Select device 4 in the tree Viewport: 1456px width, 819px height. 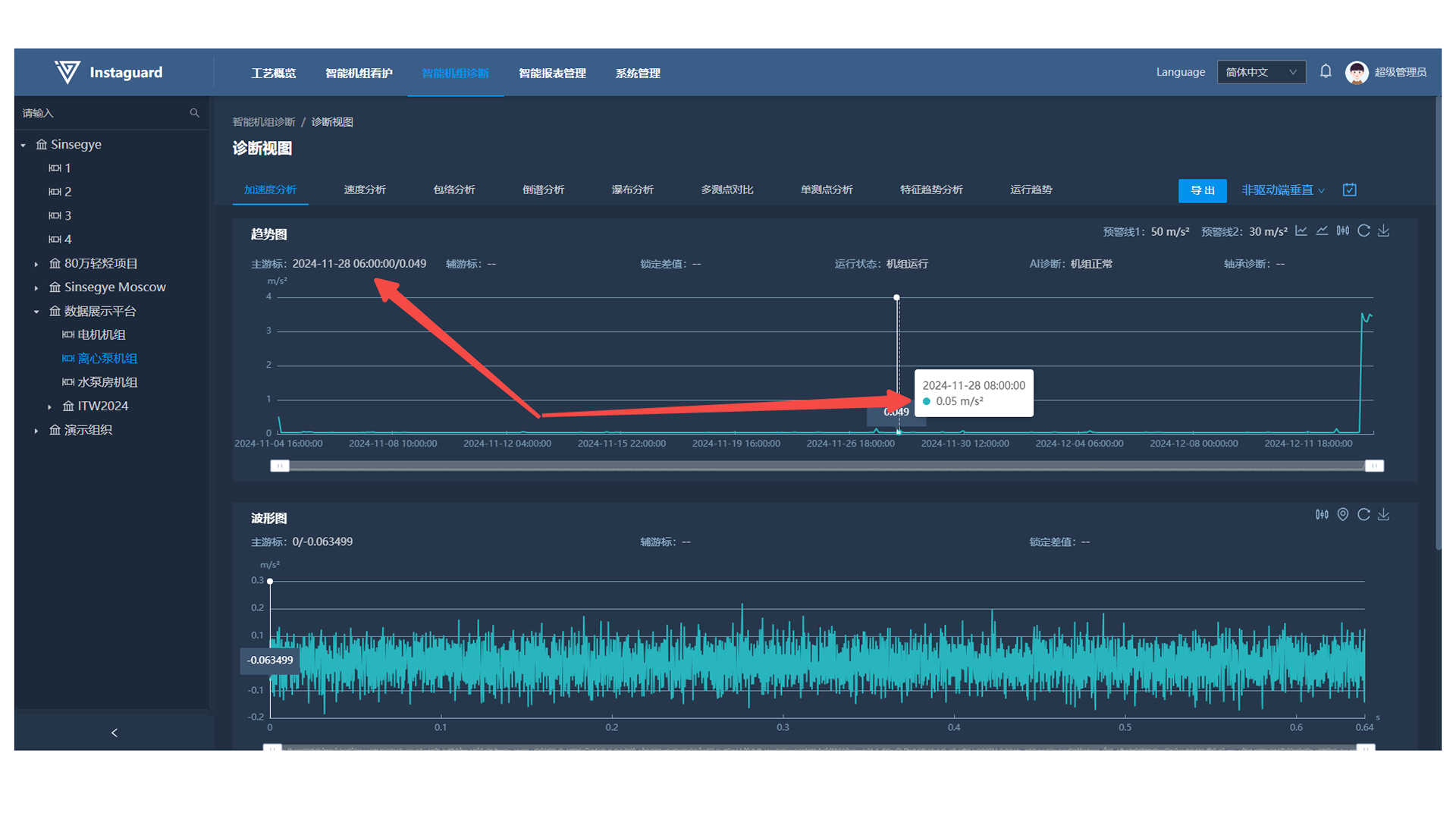click(x=60, y=239)
